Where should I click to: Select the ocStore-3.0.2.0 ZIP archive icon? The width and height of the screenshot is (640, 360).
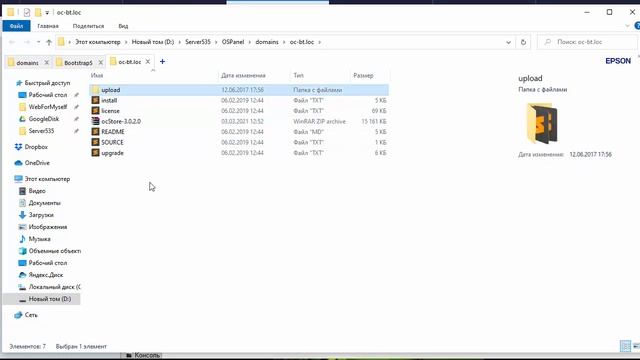click(95, 121)
